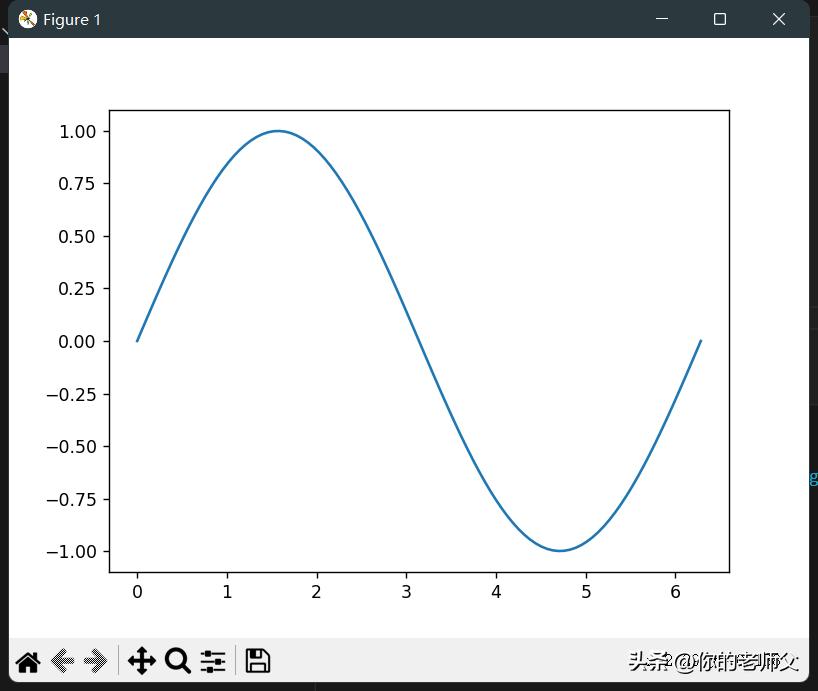Viewport: 818px width, 691px height.
Task: Minimize the Figure 1 window
Action: [x=662, y=19]
